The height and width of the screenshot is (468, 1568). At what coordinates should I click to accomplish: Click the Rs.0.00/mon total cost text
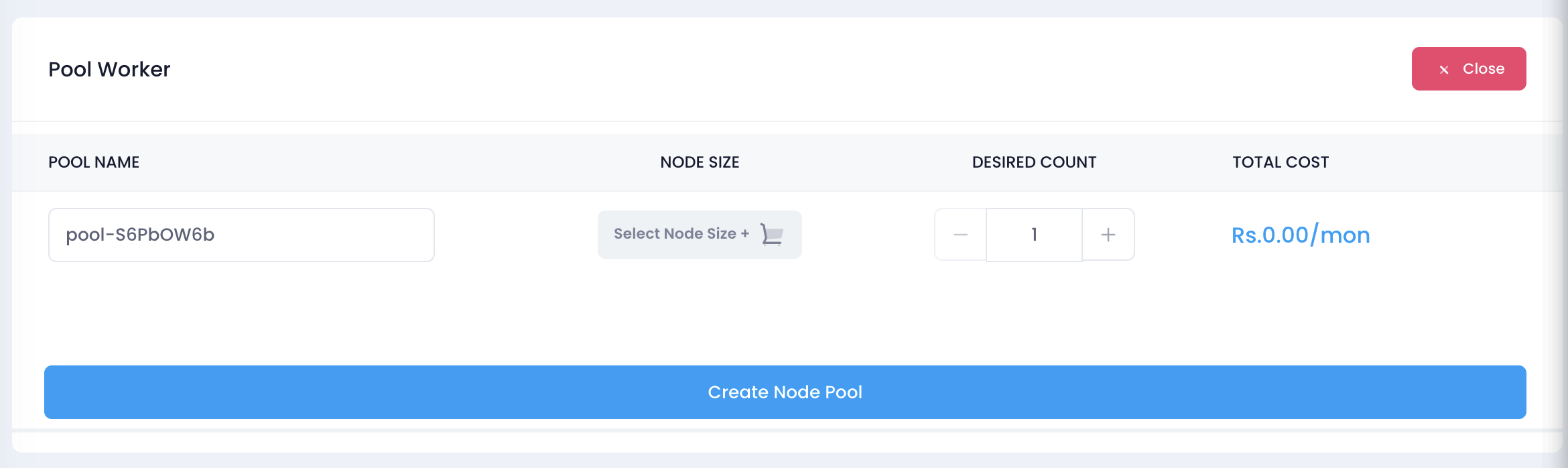pyautogui.click(x=1301, y=235)
